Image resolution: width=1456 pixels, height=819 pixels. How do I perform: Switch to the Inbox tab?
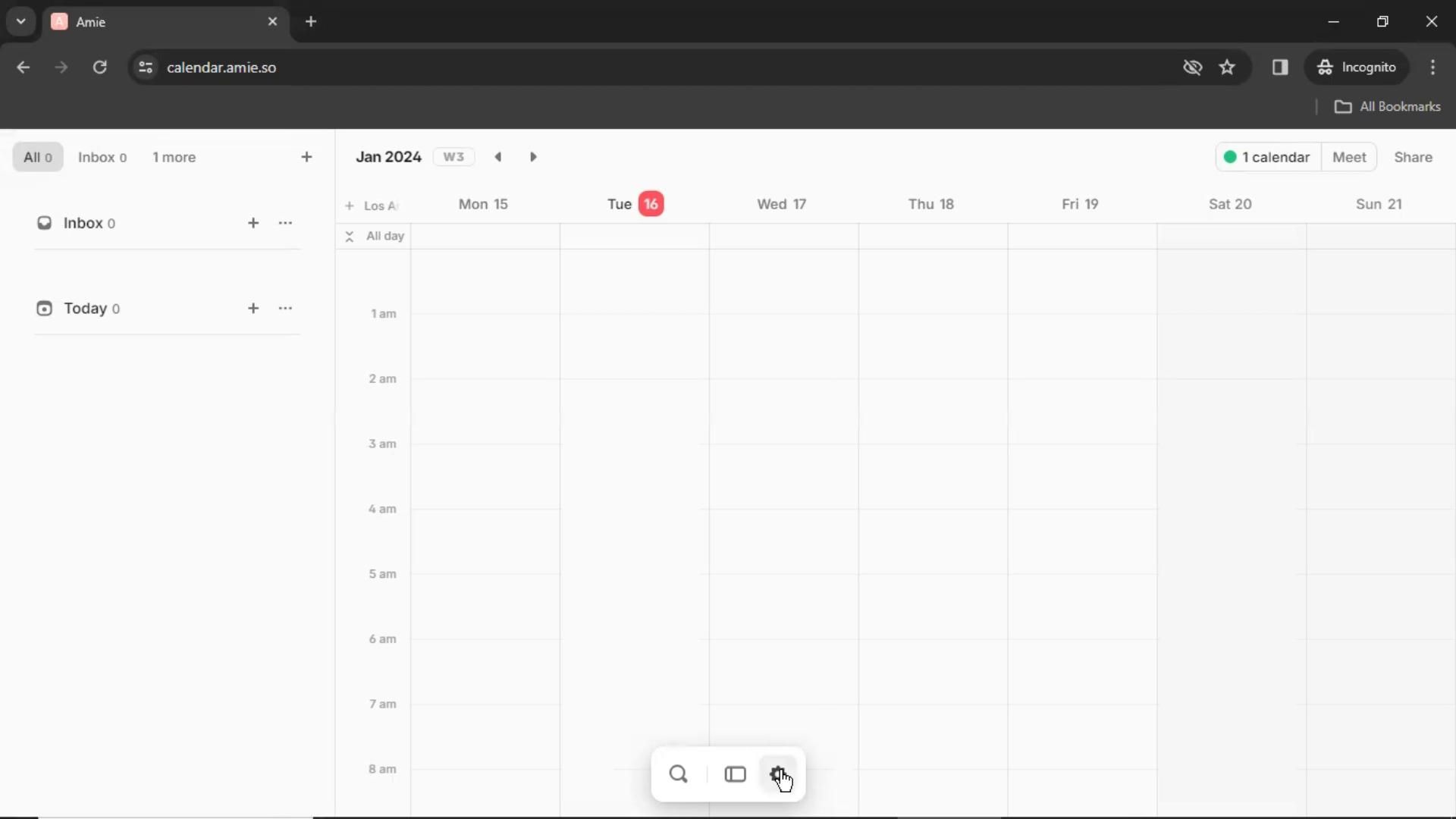(x=102, y=157)
